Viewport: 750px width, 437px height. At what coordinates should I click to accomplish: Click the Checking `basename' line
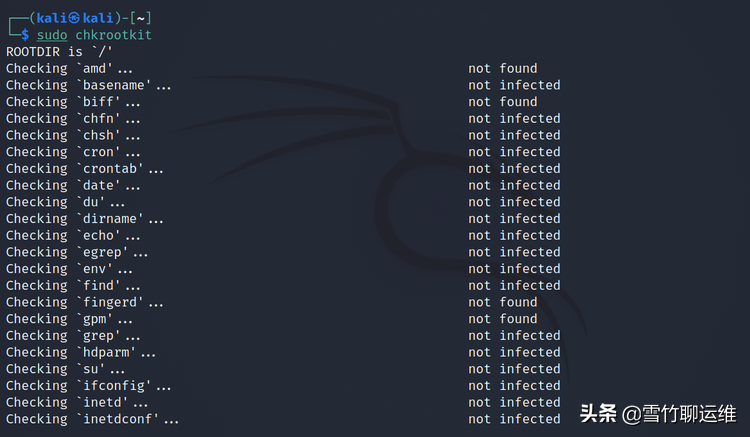pyautogui.click(x=88, y=85)
